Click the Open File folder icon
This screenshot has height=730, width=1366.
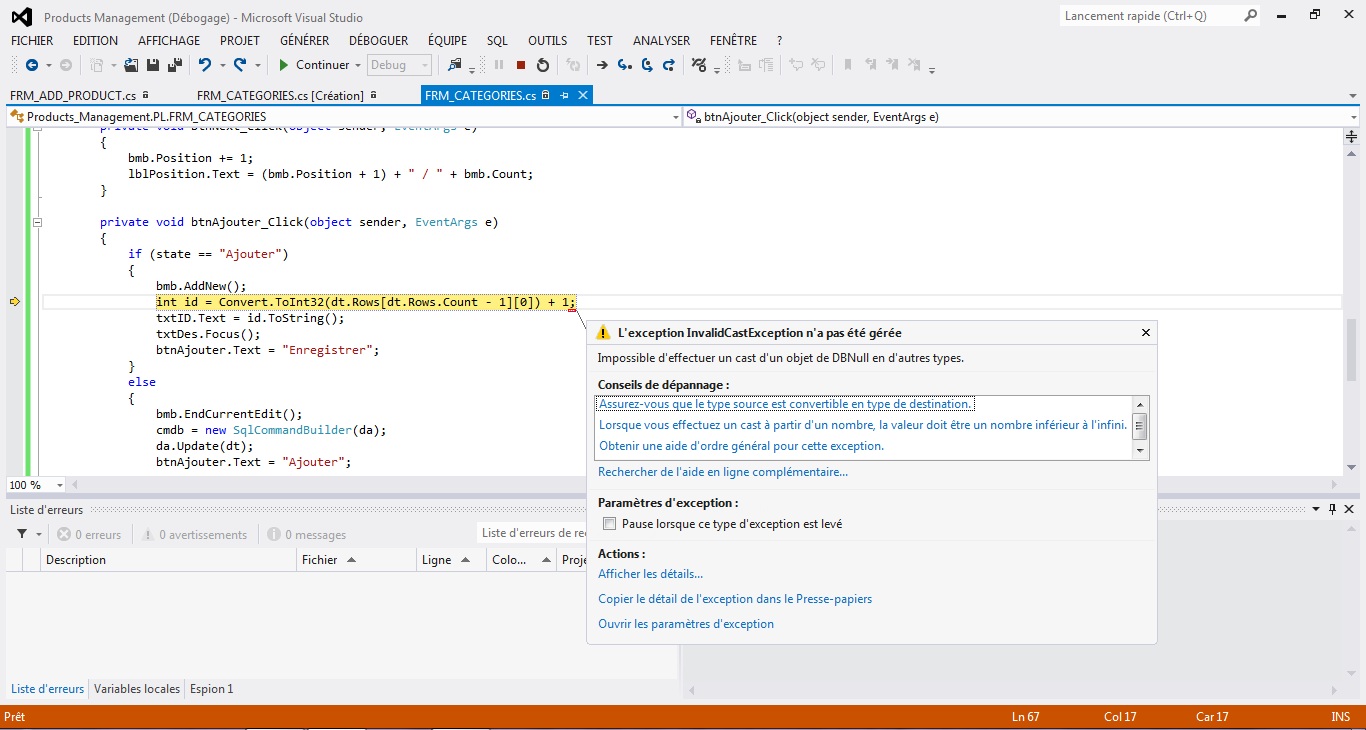click(131, 65)
